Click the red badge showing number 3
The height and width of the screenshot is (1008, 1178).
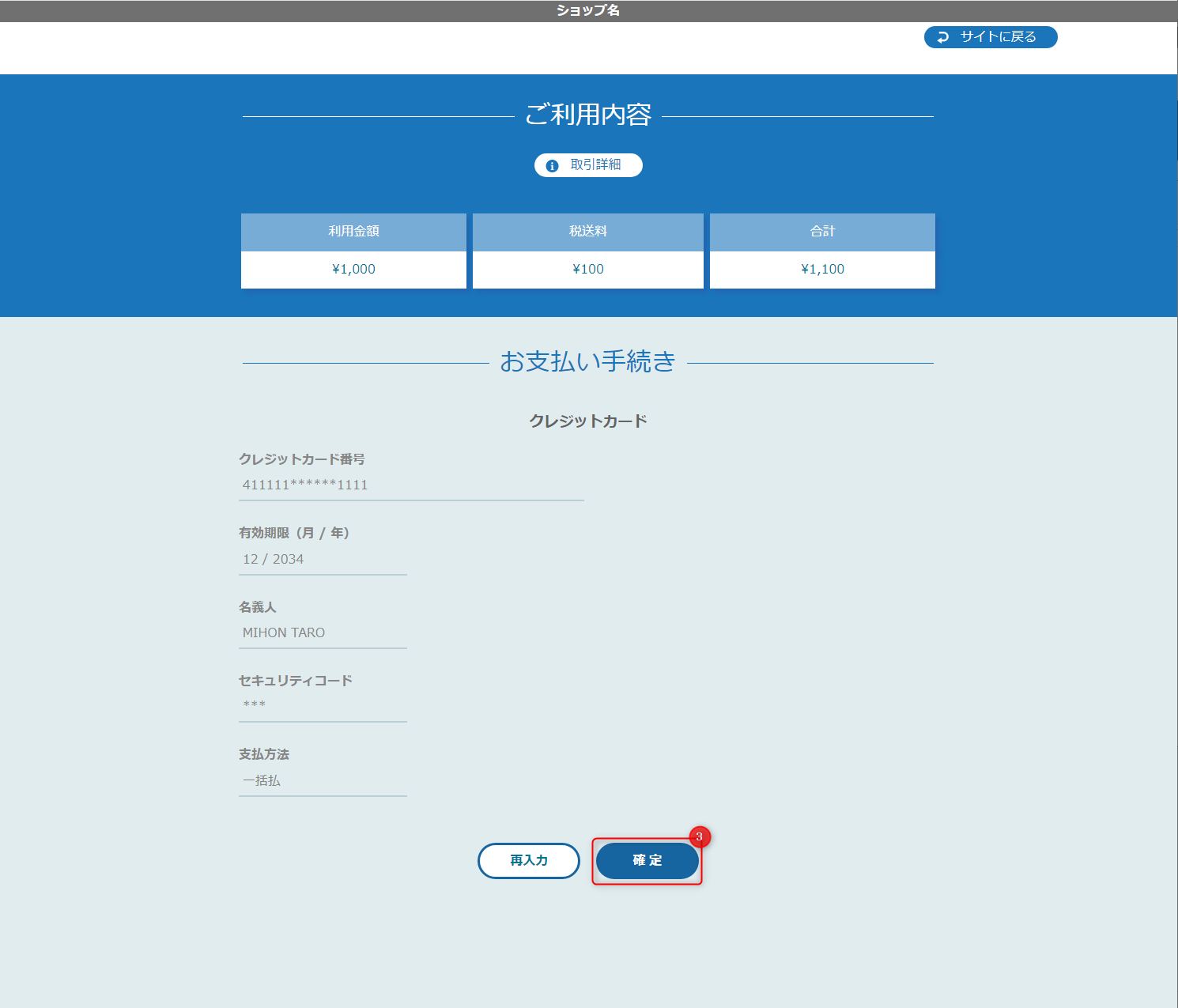(x=700, y=836)
